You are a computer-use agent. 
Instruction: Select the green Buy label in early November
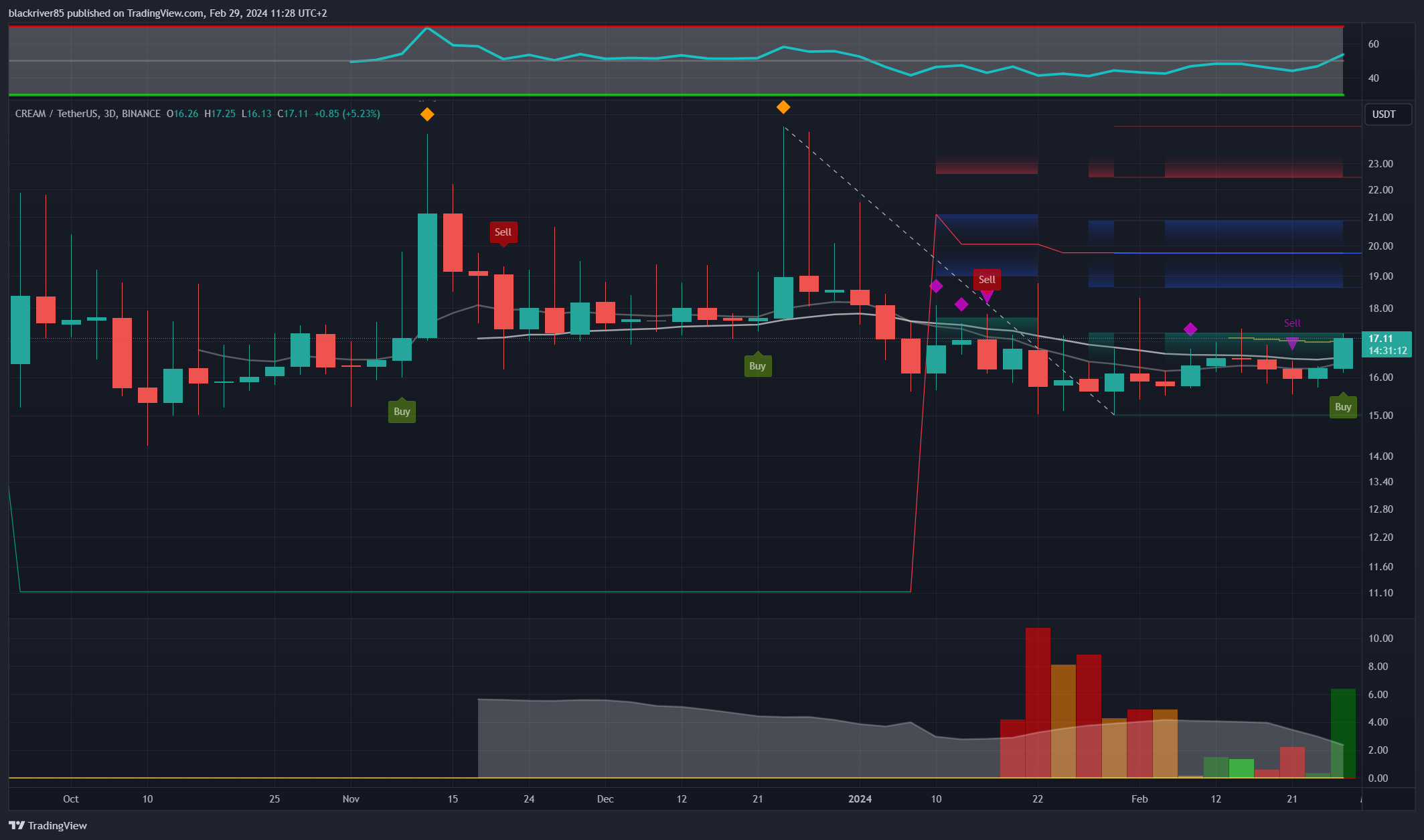coord(402,411)
